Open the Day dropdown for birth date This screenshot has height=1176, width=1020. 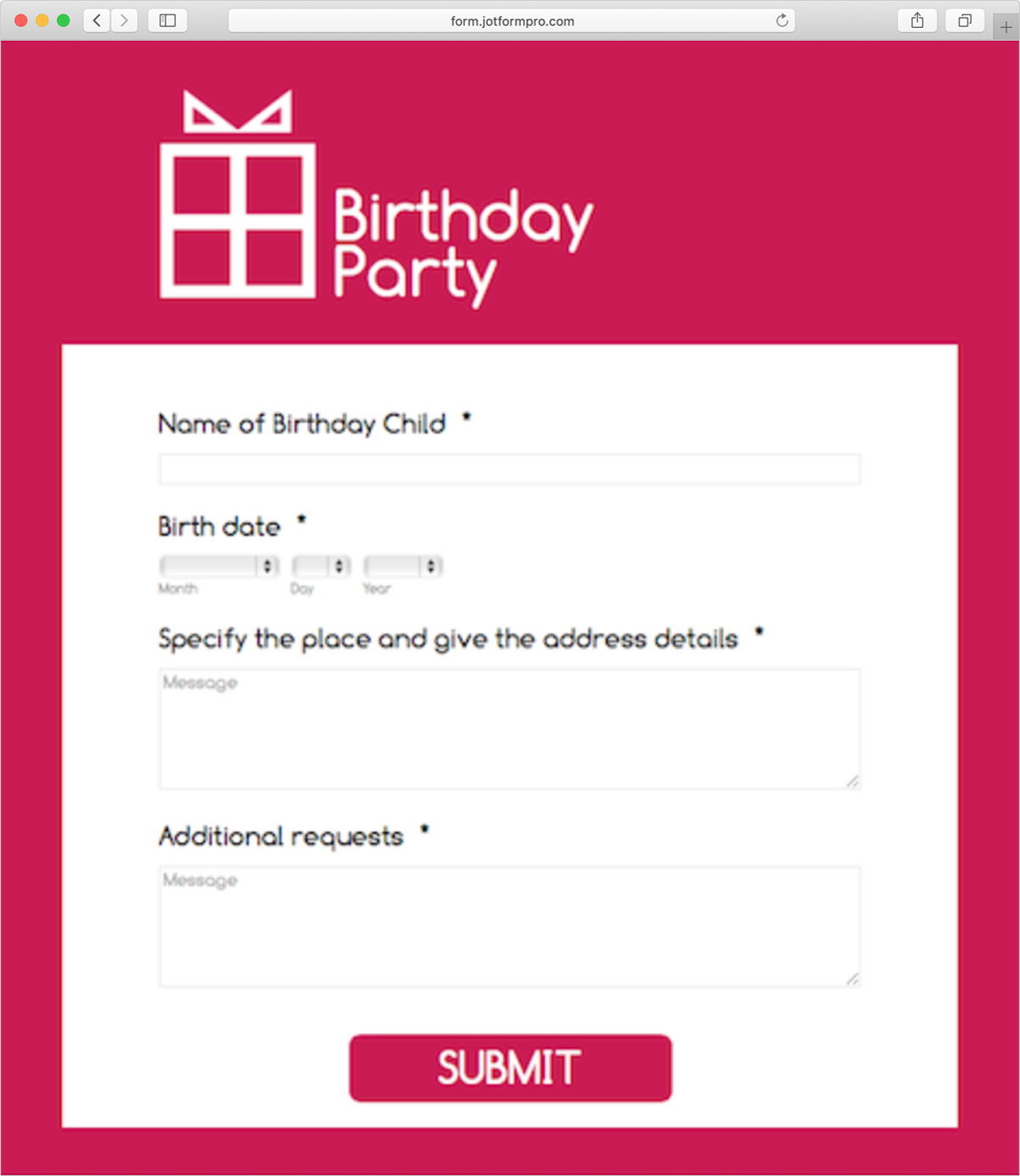tap(321, 566)
